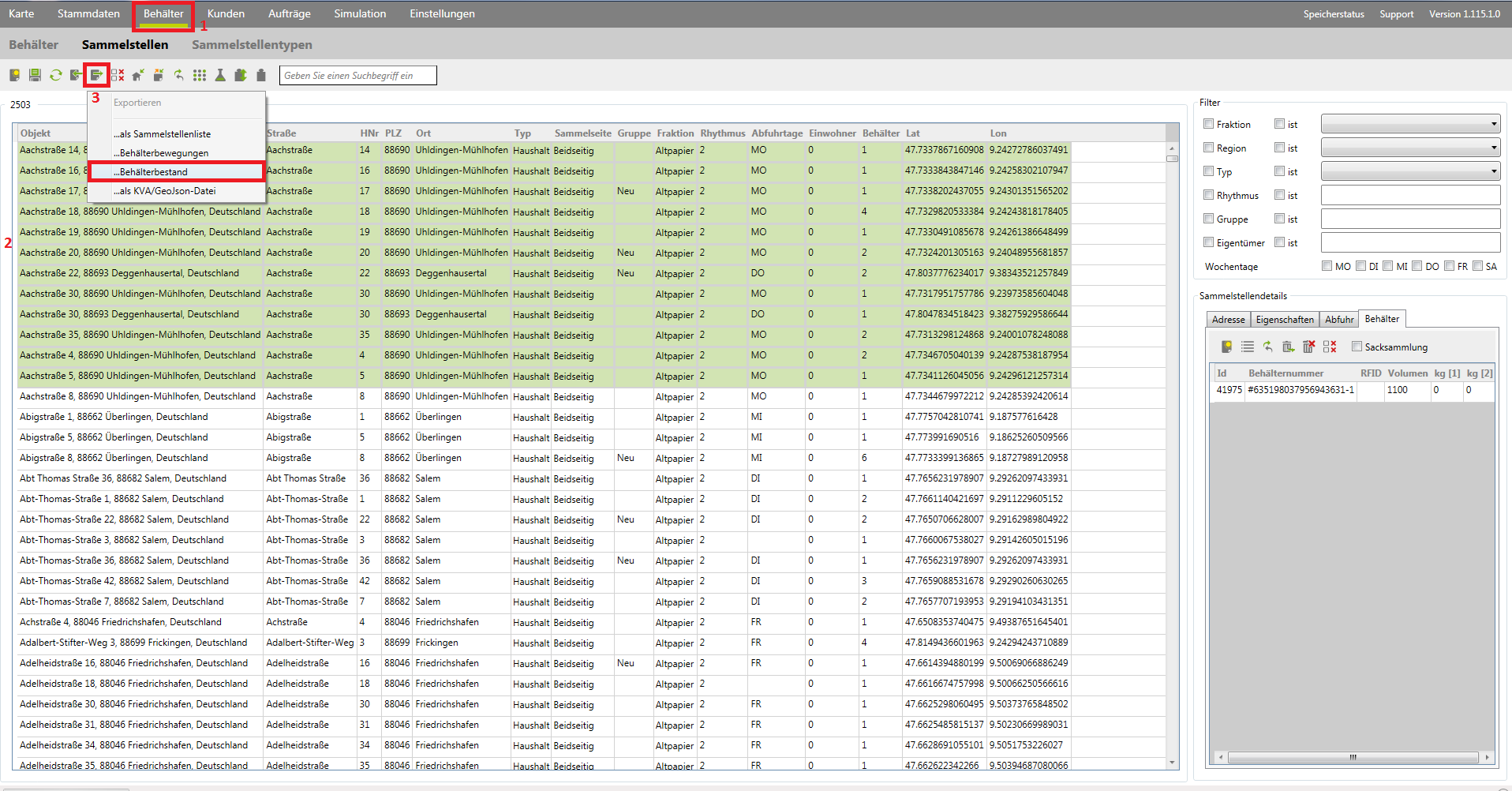This screenshot has width=1512, height=791.
Task: Click the bin with green arrow icon
Action: (x=1288, y=347)
